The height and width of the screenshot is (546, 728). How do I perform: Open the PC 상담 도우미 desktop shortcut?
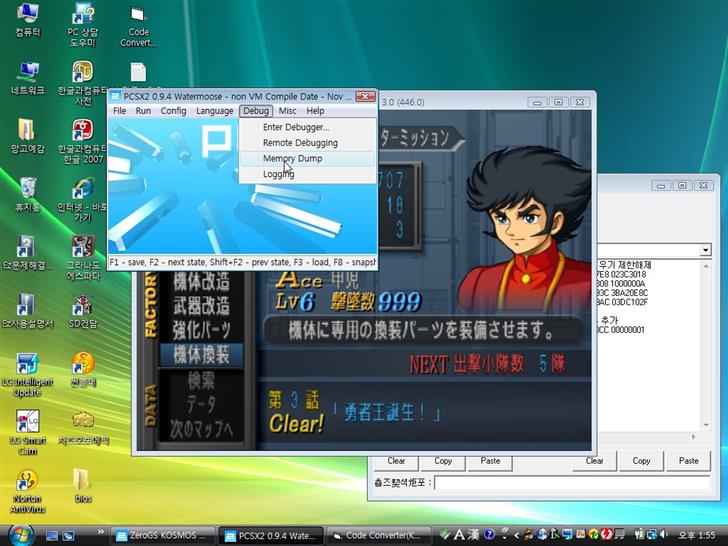point(83,24)
